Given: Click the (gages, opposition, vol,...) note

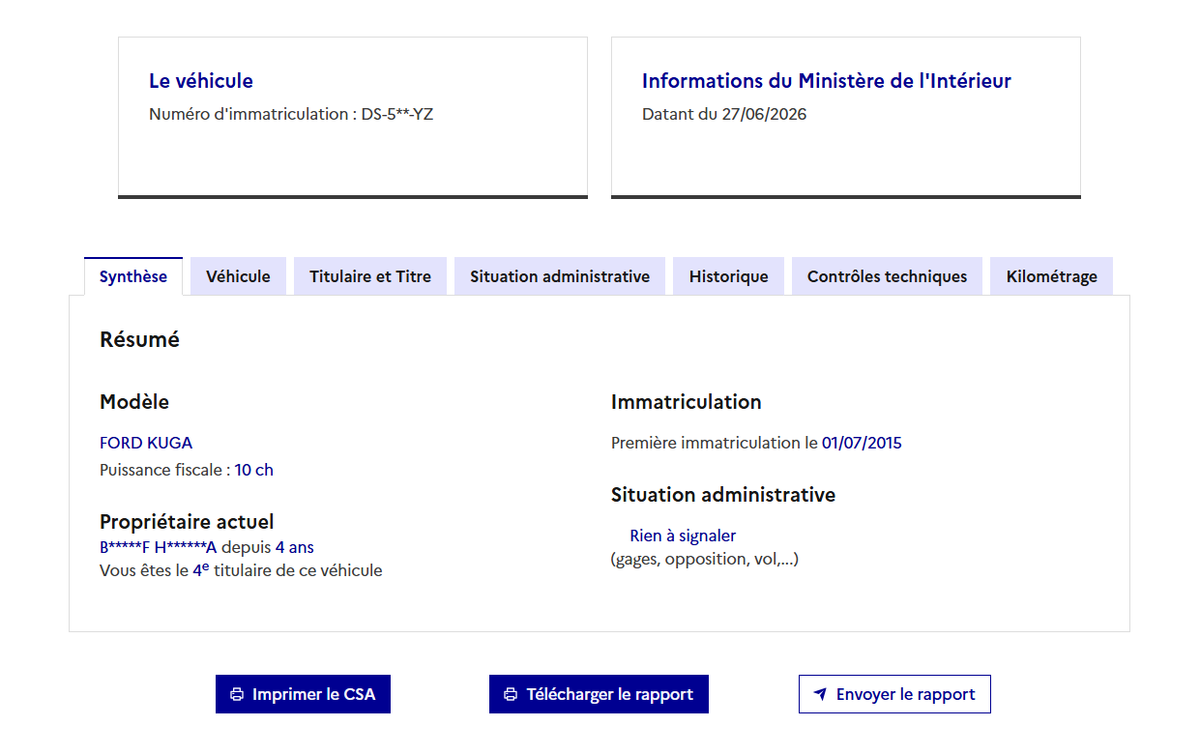Looking at the screenshot, I should click(x=705, y=559).
